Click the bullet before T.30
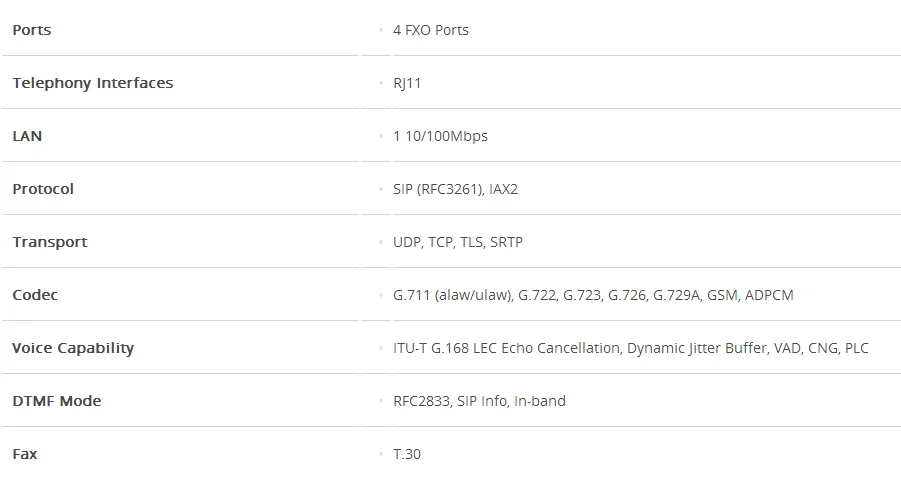This screenshot has width=901, height=478. pyautogui.click(x=381, y=454)
